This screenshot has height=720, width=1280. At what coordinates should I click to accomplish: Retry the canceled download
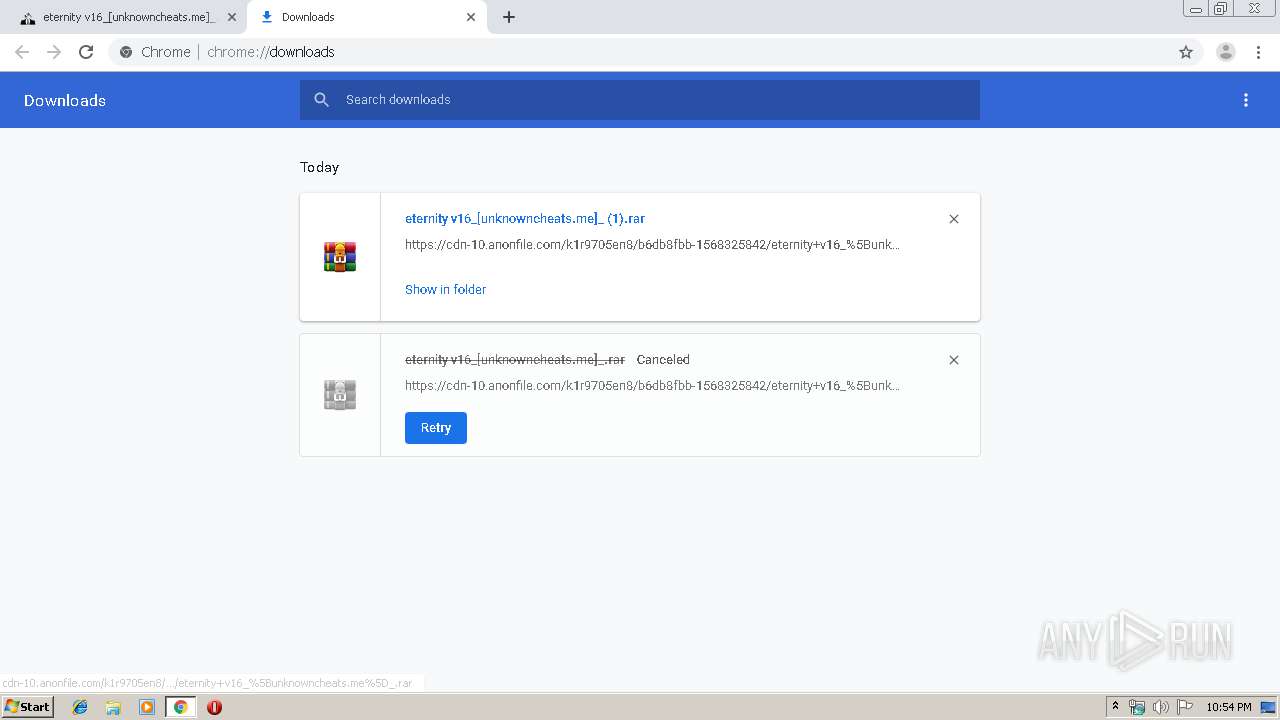click(x=436, y=428)
